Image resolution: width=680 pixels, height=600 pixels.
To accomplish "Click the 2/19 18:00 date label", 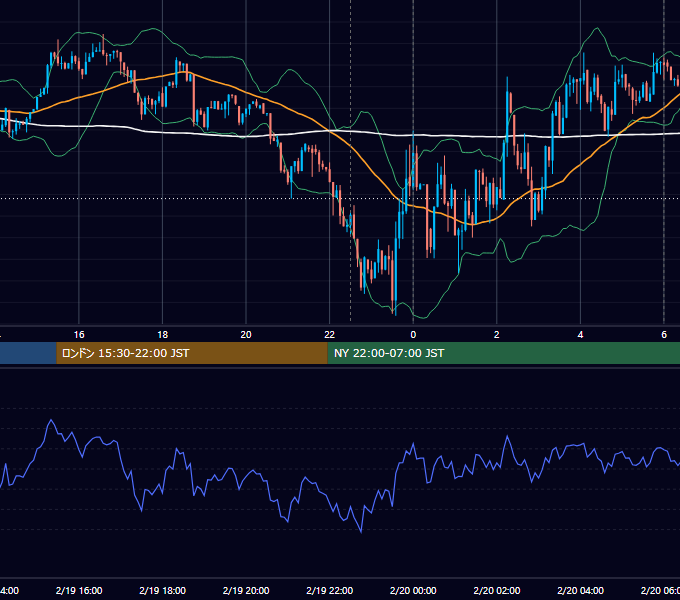I will tap(163, 590).
